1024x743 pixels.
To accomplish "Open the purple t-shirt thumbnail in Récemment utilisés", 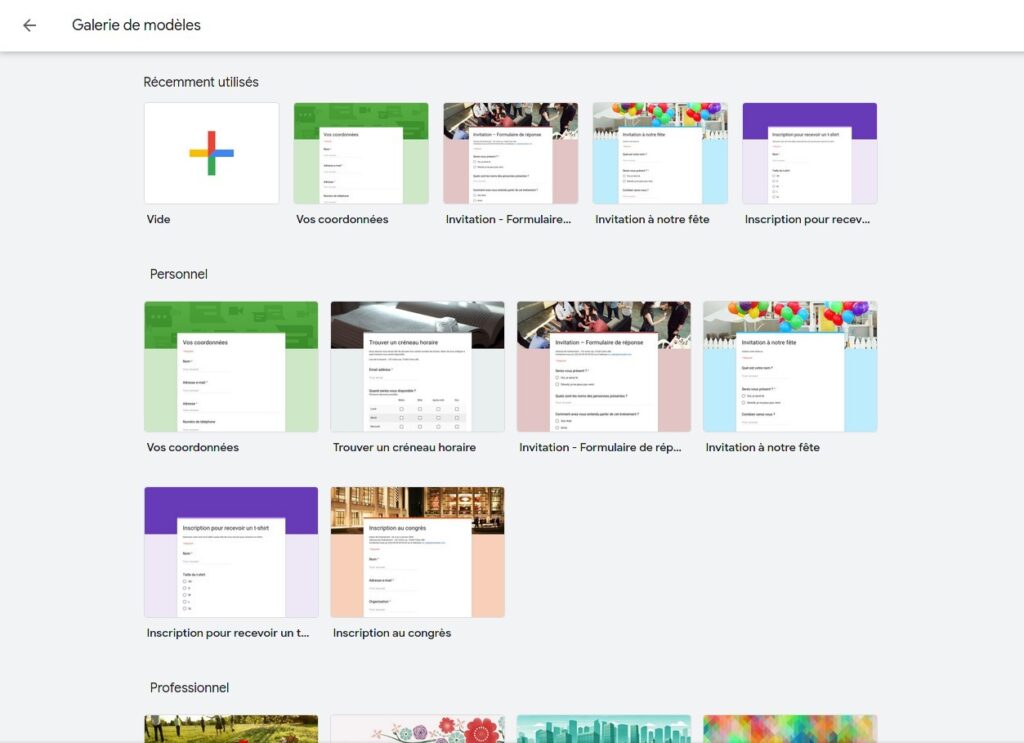I will pos(810,153).
